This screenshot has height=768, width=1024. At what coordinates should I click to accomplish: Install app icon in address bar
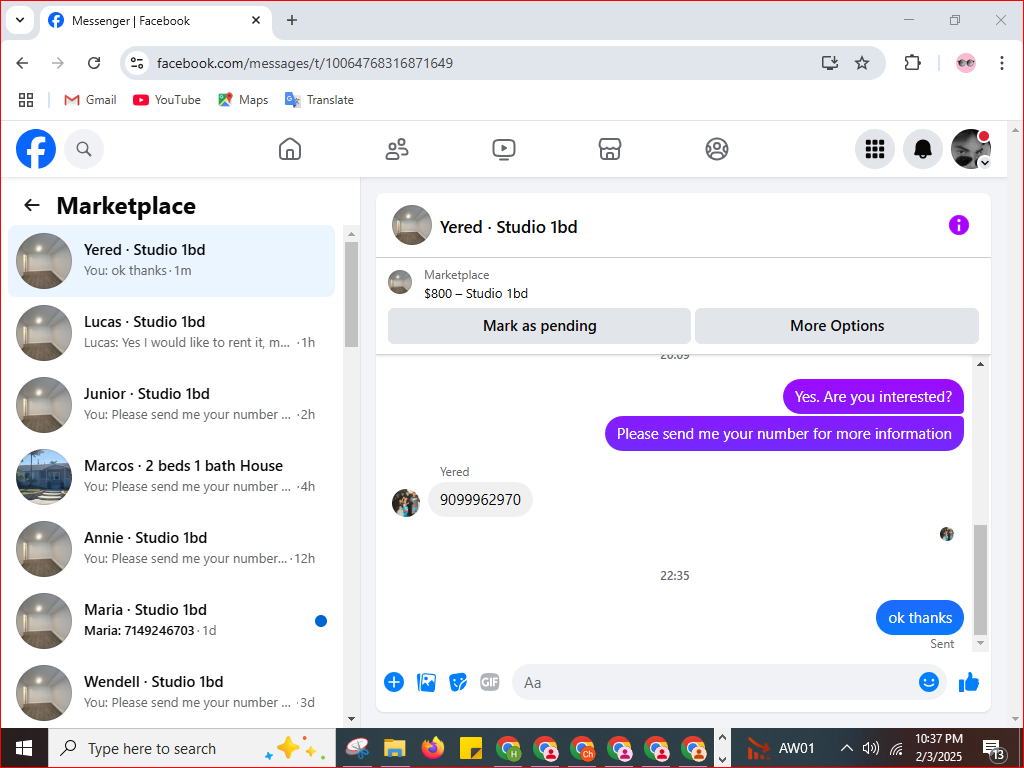830,63
